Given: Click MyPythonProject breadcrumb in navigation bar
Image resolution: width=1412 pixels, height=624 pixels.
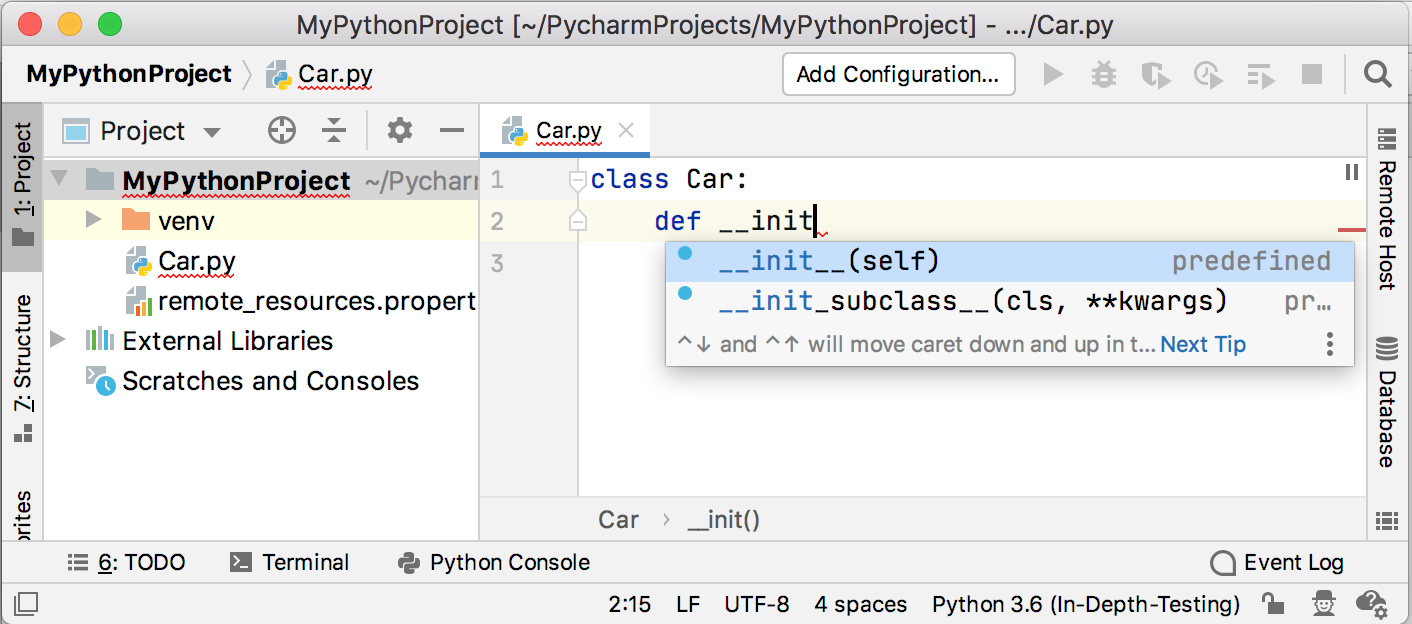Looking at the screenshot, I should (129, 74).
